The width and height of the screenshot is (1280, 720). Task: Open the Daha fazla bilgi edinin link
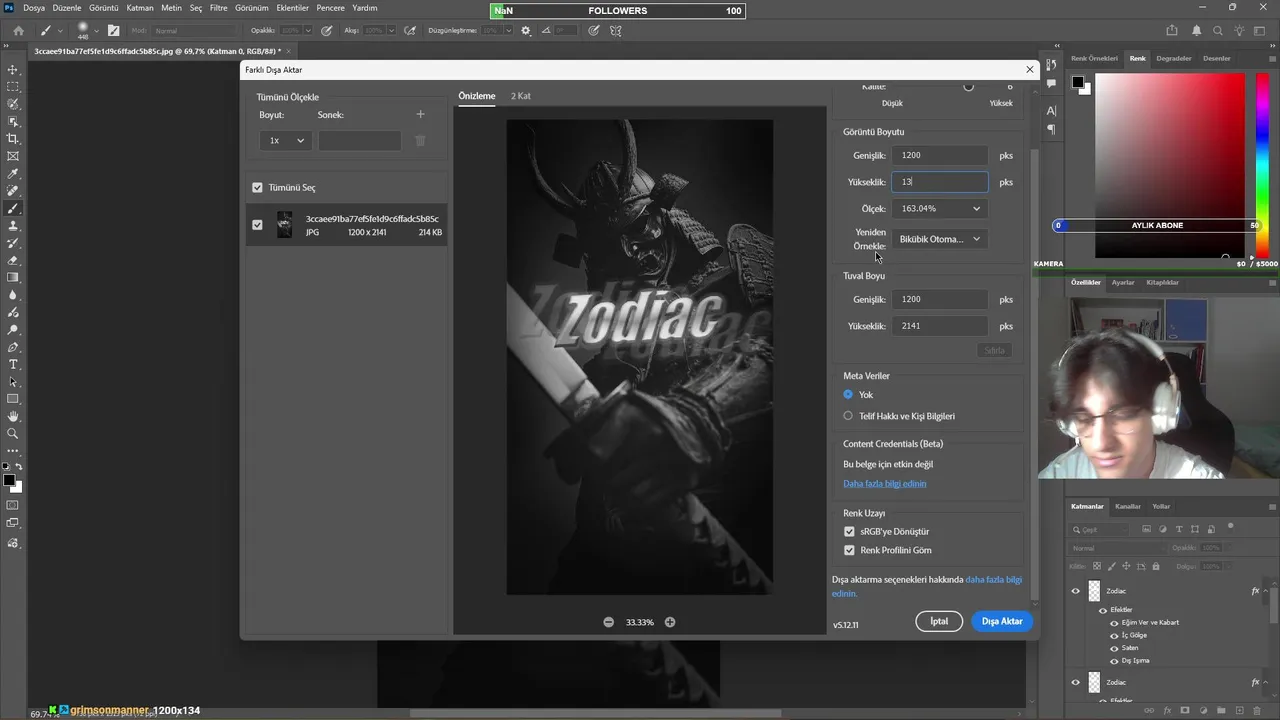(885, 484)
